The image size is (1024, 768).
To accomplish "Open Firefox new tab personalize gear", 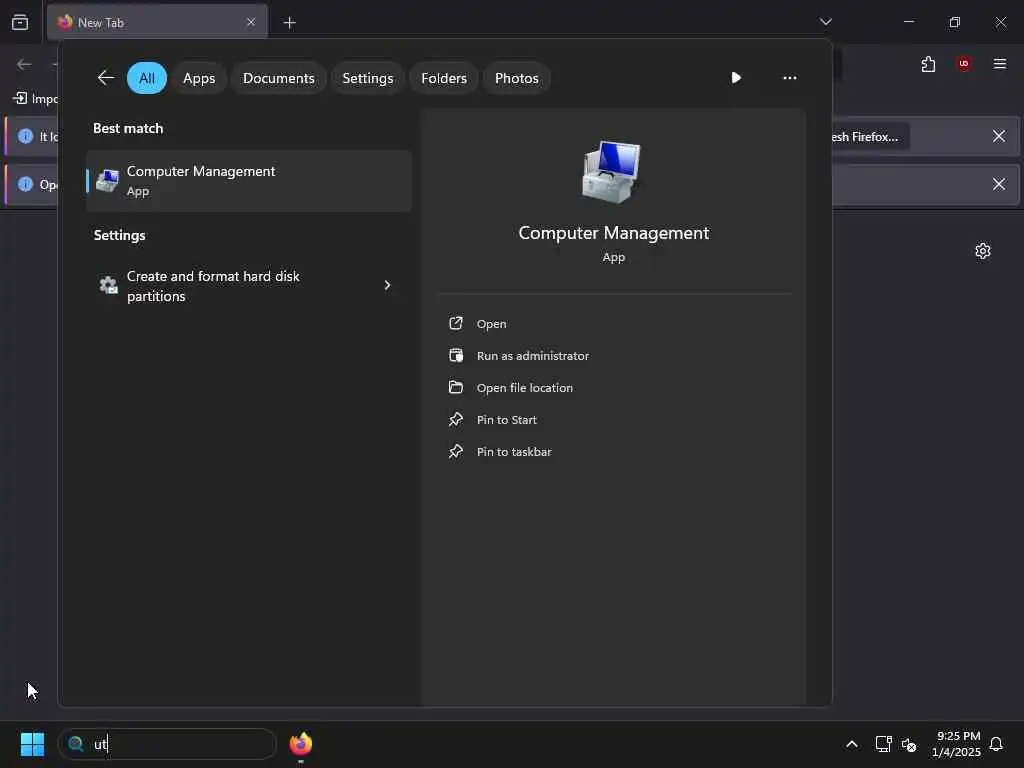I will 983,251.
